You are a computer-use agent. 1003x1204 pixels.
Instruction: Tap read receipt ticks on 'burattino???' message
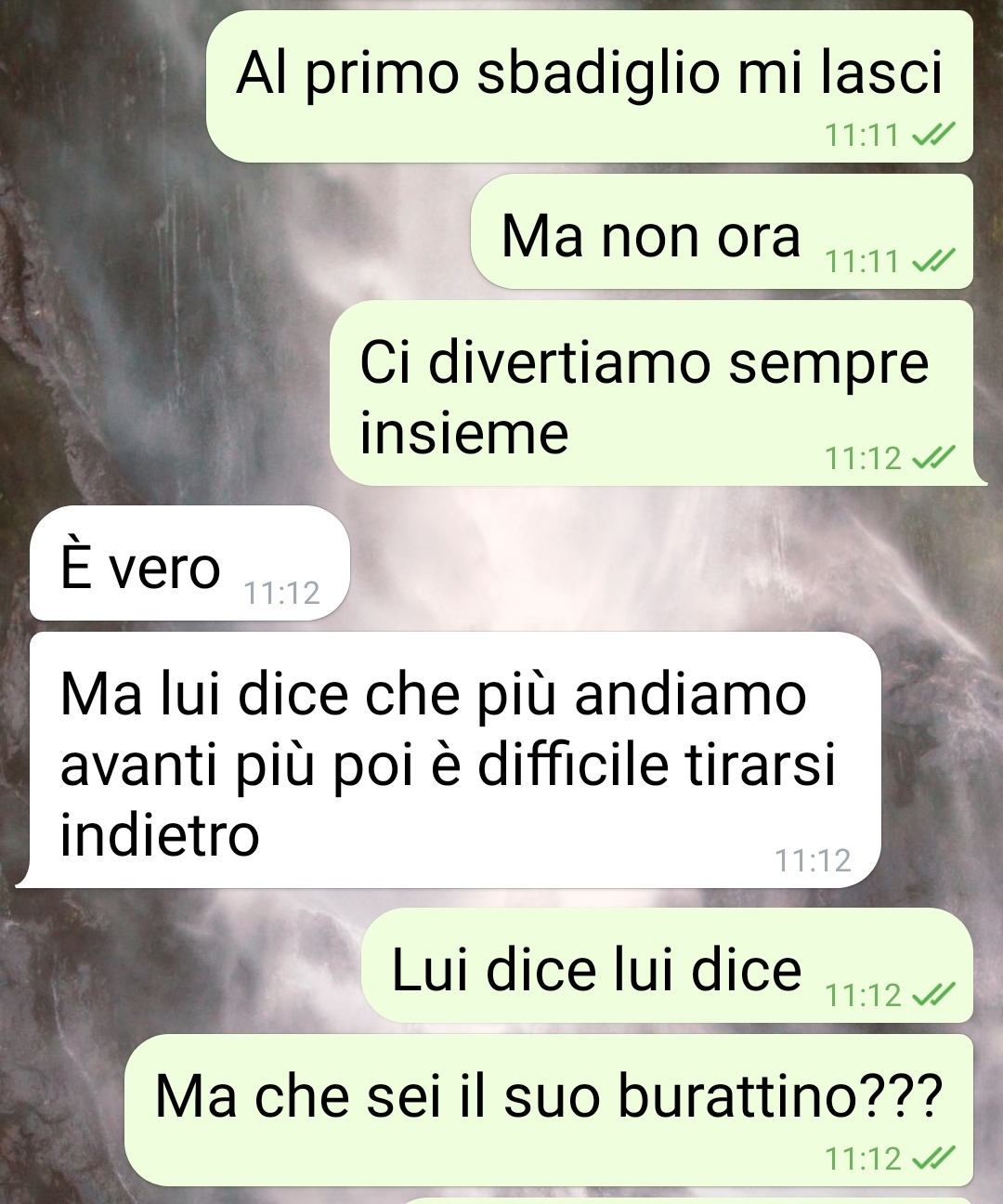[x=933, y=1158]
